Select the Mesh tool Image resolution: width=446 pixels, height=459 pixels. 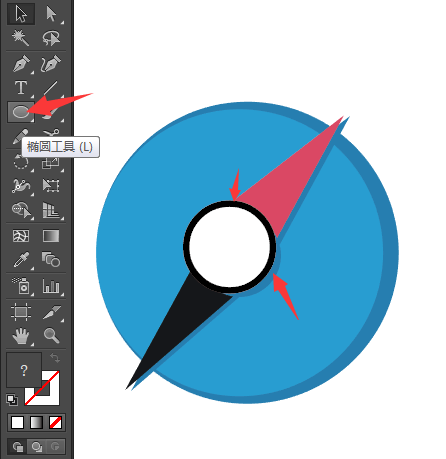click(x=21, y=236)
